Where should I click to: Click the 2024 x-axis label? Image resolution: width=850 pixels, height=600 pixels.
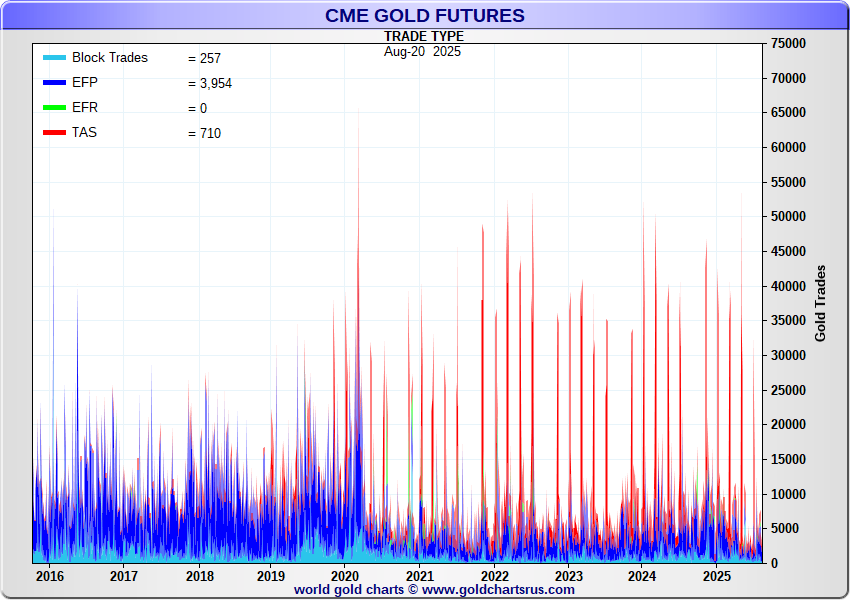642,576
